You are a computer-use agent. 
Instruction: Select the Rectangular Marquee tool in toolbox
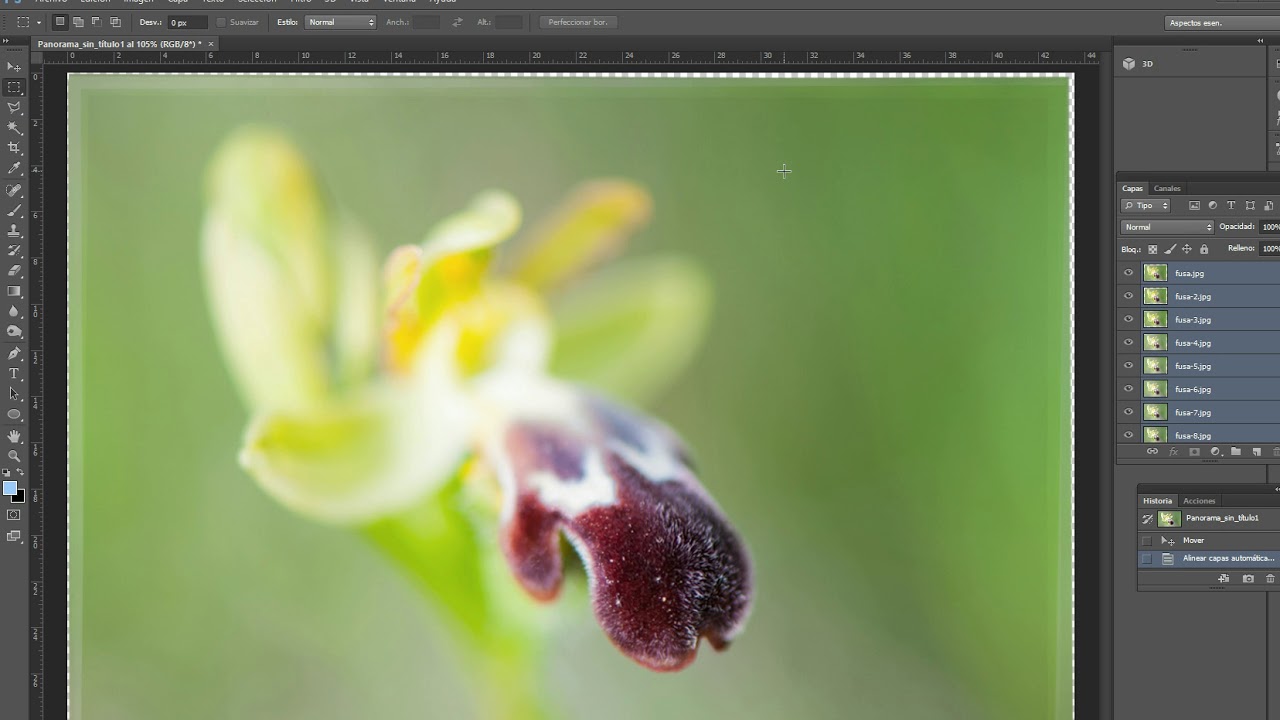pyautogui.click(x=14, y=87)
